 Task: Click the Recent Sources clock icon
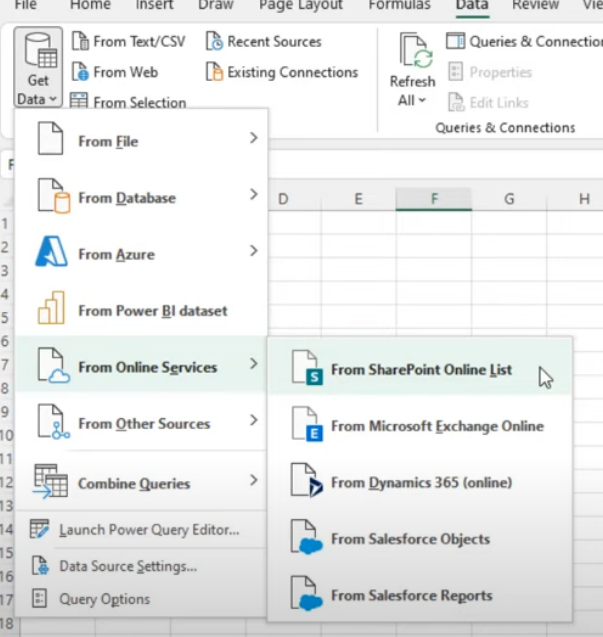tap(214, 41)
